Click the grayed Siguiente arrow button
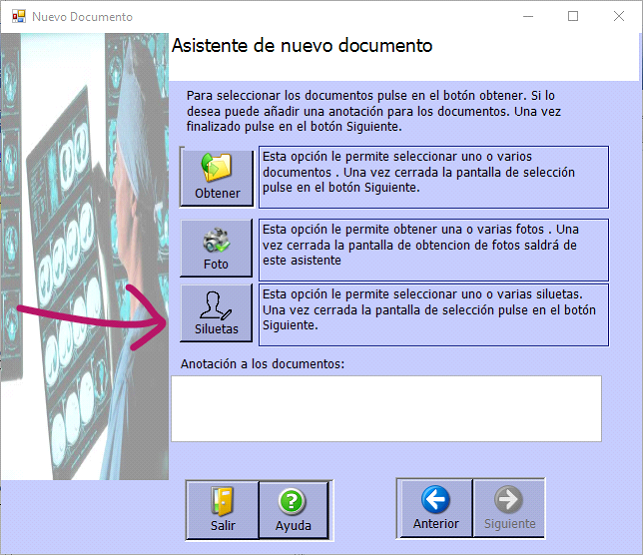Image resolution: width=644 pixels, height=556 pixels. [509, 509]
